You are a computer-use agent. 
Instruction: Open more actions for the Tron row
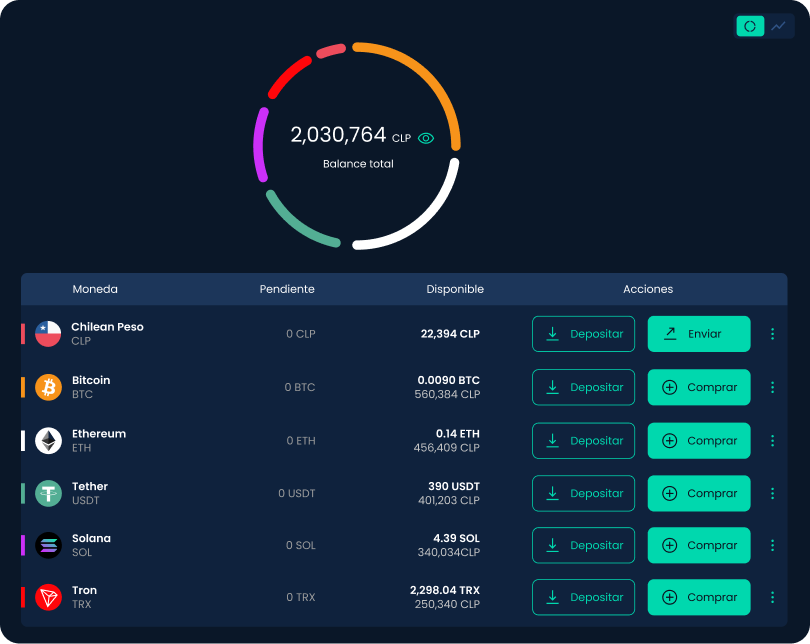click(772, 597)
